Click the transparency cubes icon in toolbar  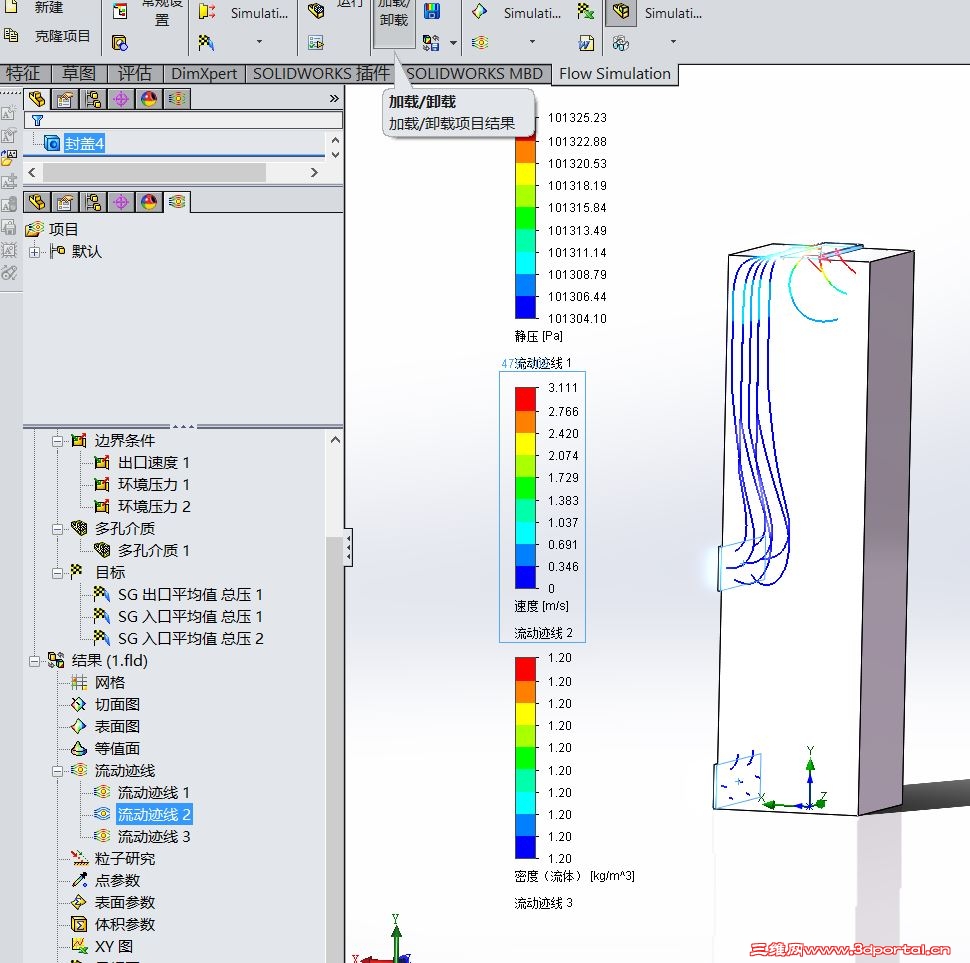(620, 43)
